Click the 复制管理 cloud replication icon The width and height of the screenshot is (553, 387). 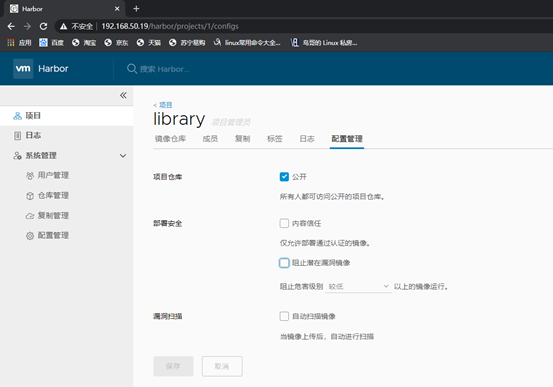[30, 216]
